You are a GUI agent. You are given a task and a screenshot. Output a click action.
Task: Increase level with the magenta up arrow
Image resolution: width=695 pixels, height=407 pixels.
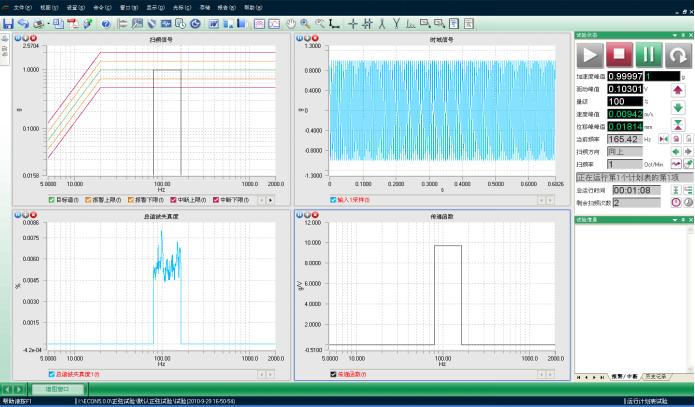677,90
